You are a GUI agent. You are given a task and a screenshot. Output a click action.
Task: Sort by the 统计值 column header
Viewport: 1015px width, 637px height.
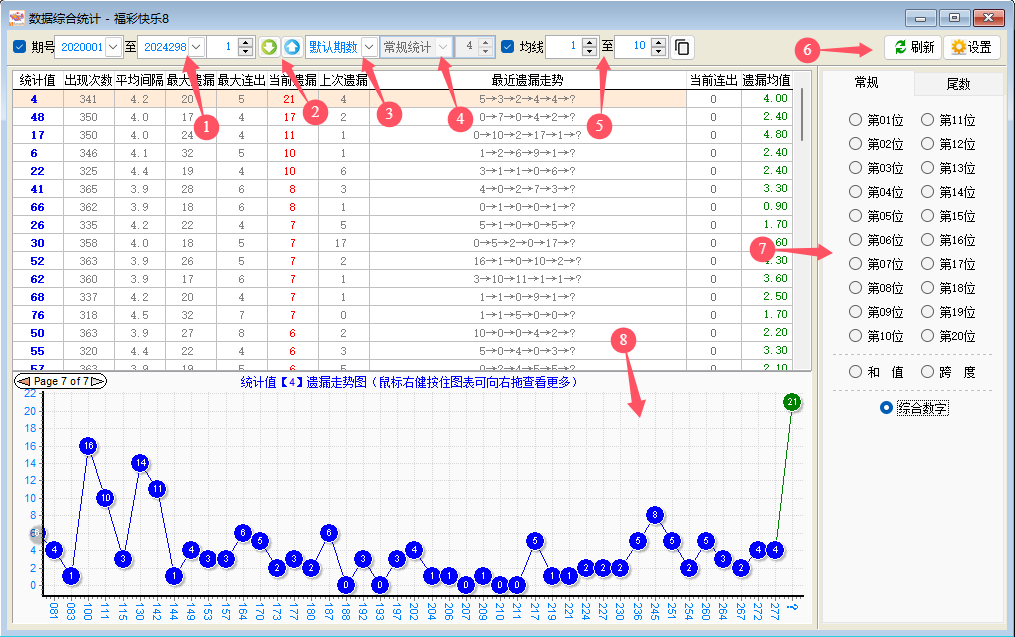38,80
